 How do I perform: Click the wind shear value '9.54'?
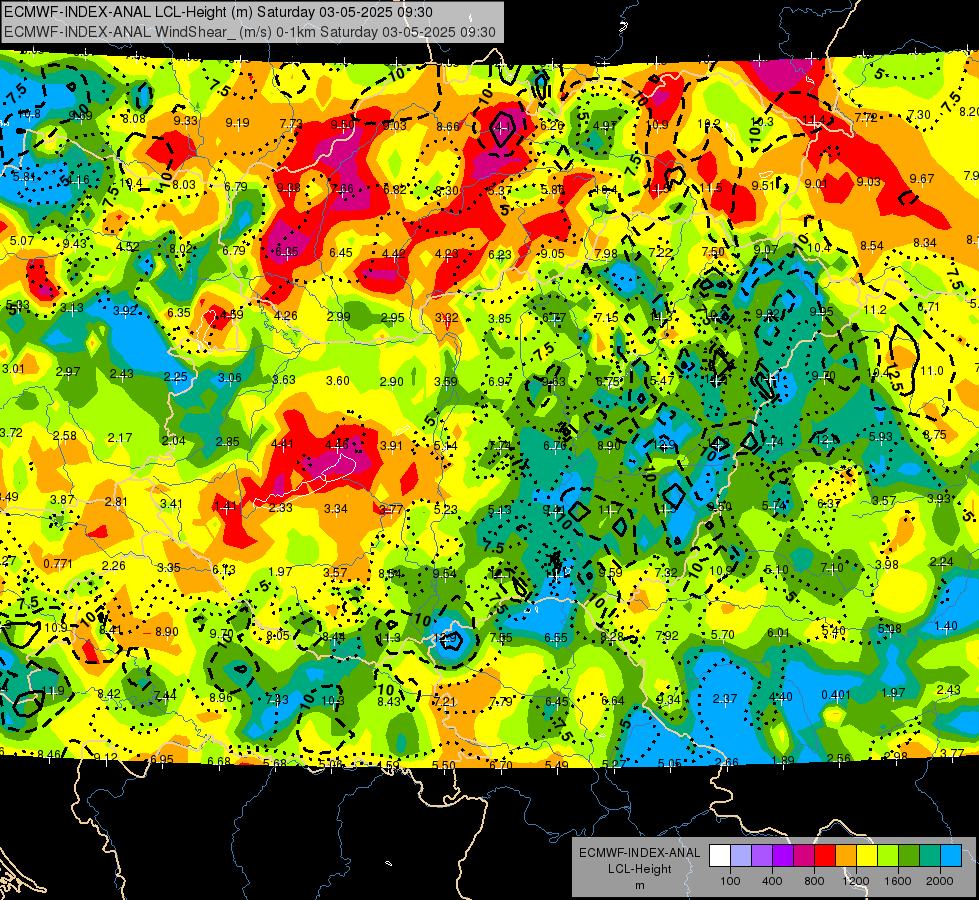(x=444, y=574)
